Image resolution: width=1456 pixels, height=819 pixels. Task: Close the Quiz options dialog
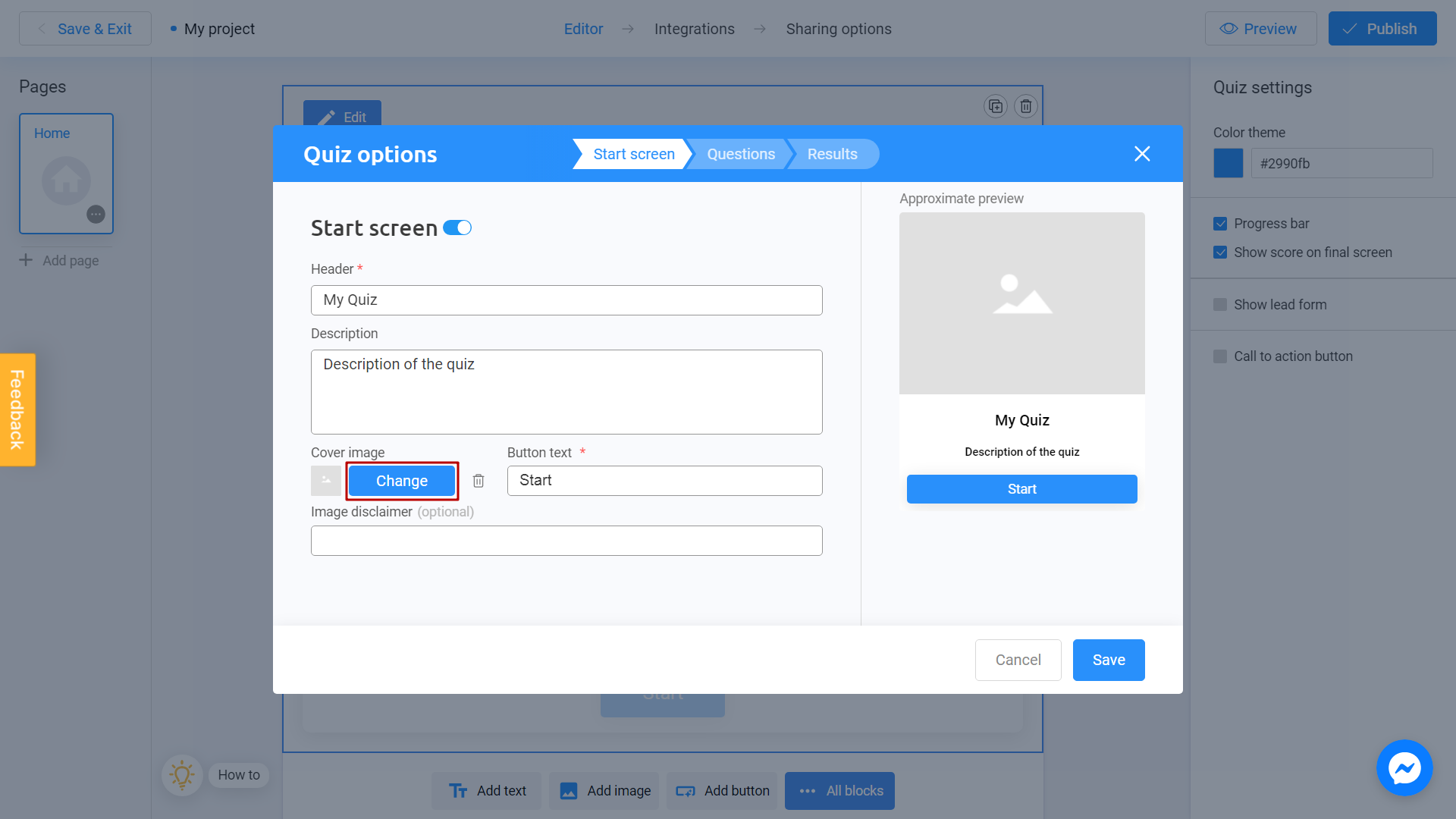click(1142, 154)
